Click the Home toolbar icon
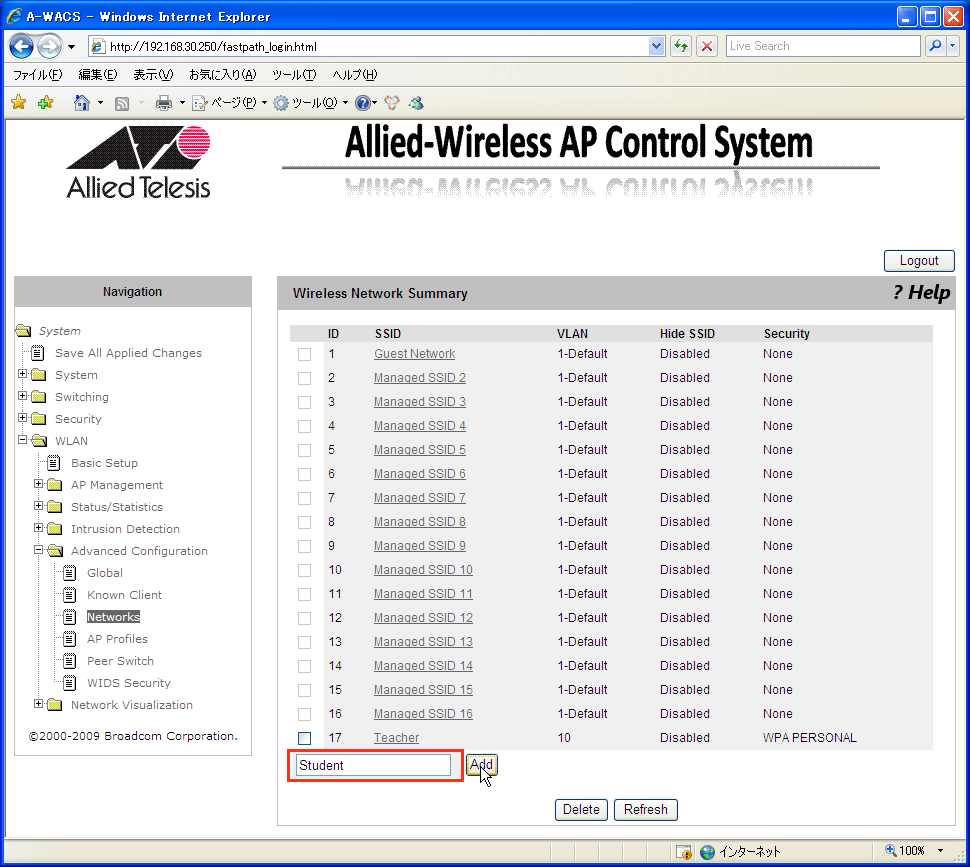The height and width of the screenshot is (867, 970). [82, 103]
